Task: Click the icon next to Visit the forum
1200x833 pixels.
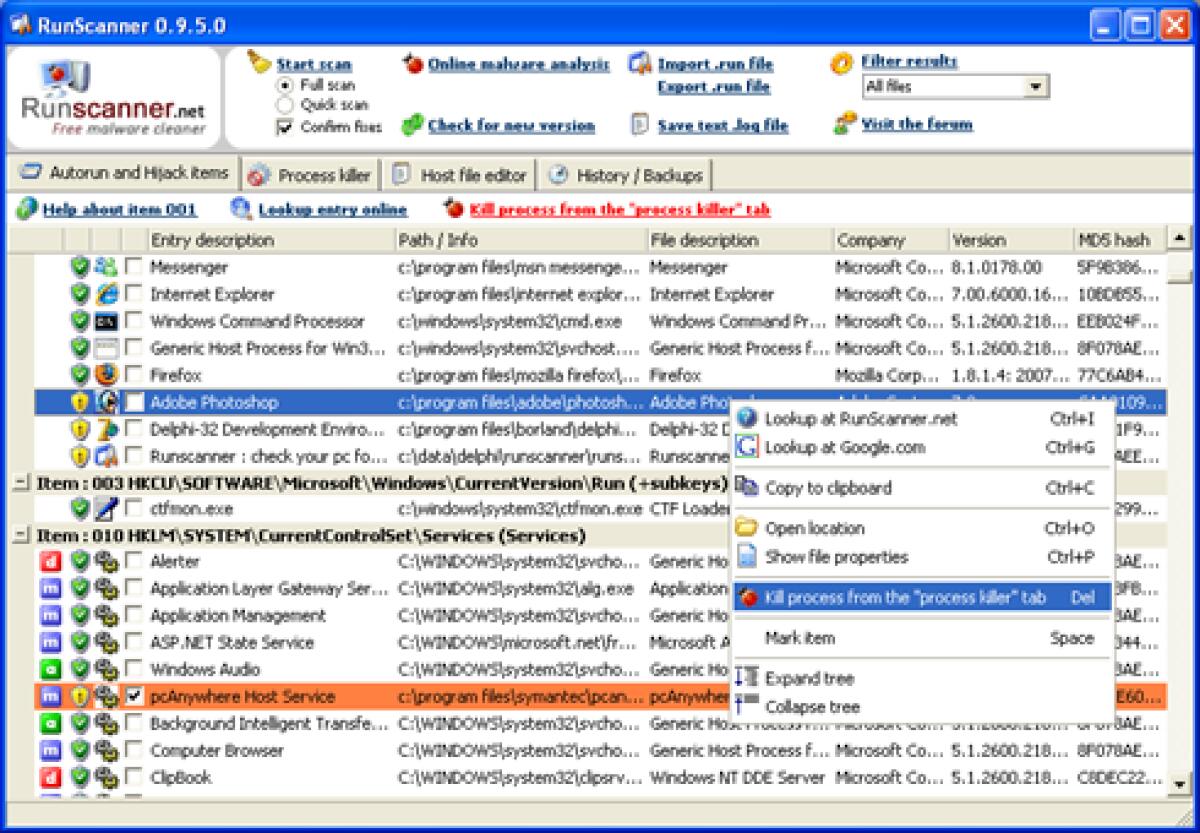Action: pyautogui.click(x=844, y=124)
